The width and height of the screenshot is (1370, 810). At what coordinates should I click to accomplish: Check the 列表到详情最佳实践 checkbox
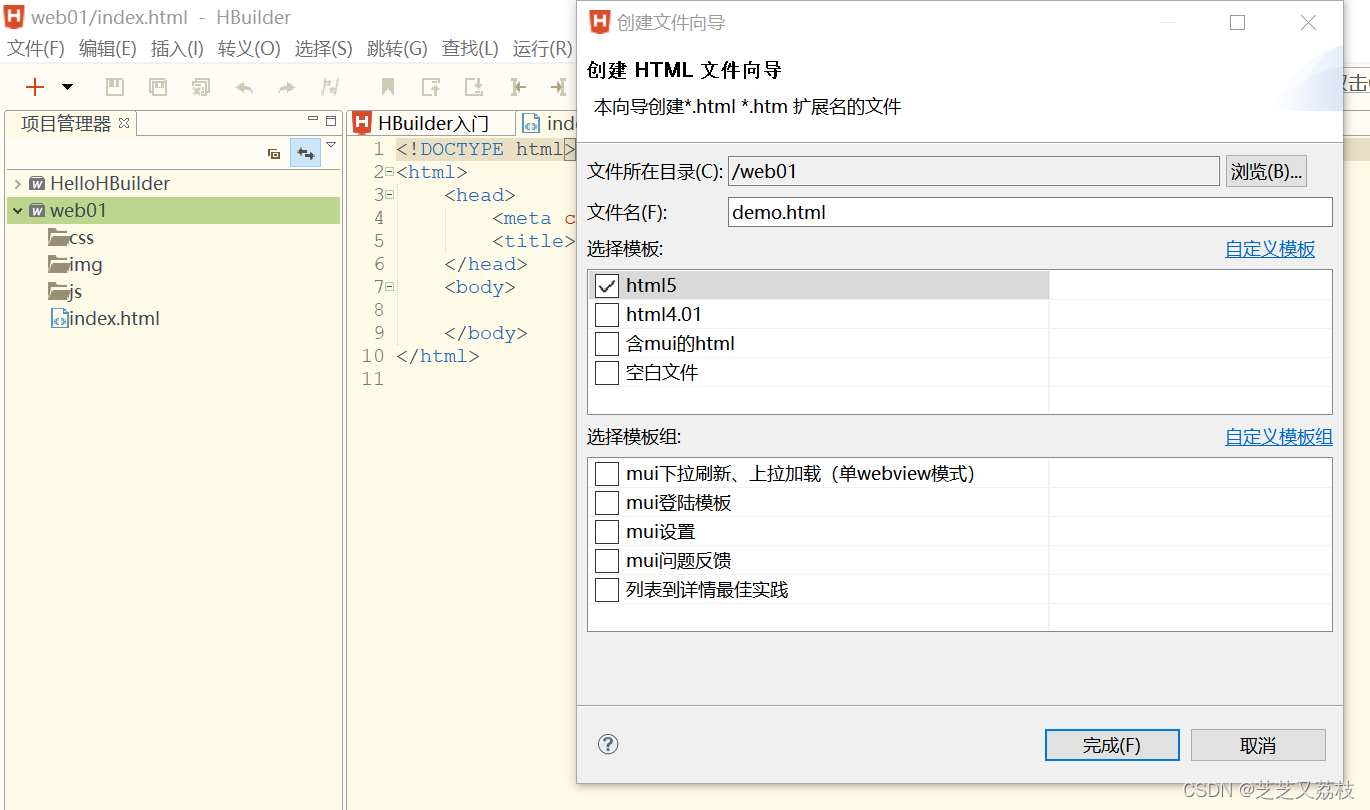tap(607, 590)
